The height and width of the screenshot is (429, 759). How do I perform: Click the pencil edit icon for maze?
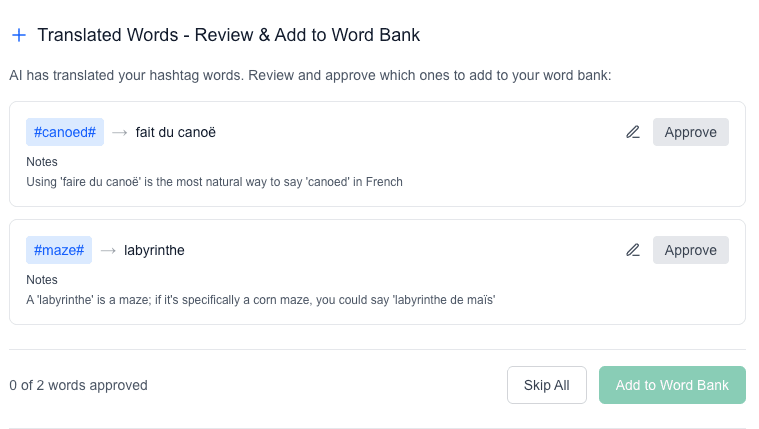632,250
